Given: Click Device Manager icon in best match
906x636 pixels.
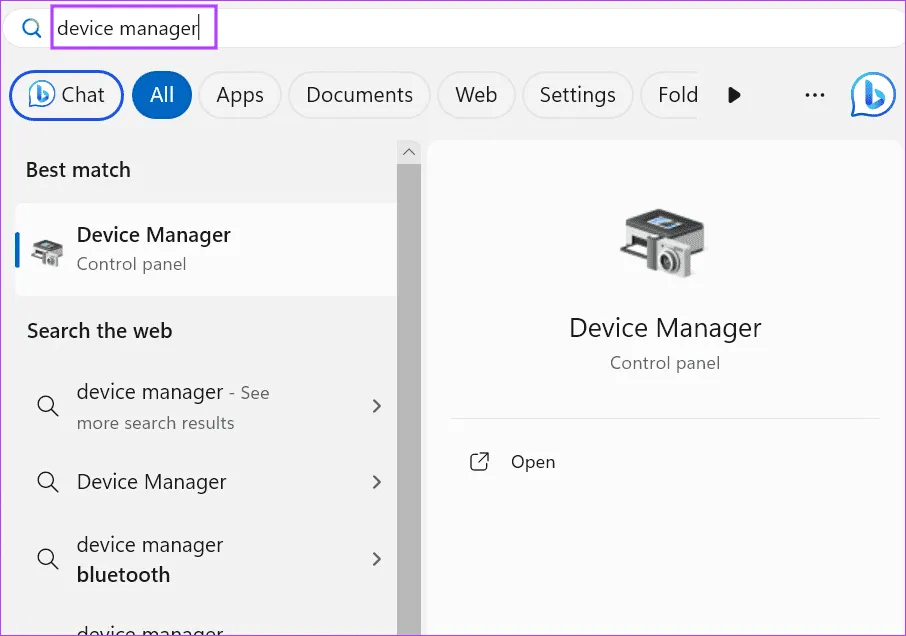Looking at the screenshot, I should point(47,250).
